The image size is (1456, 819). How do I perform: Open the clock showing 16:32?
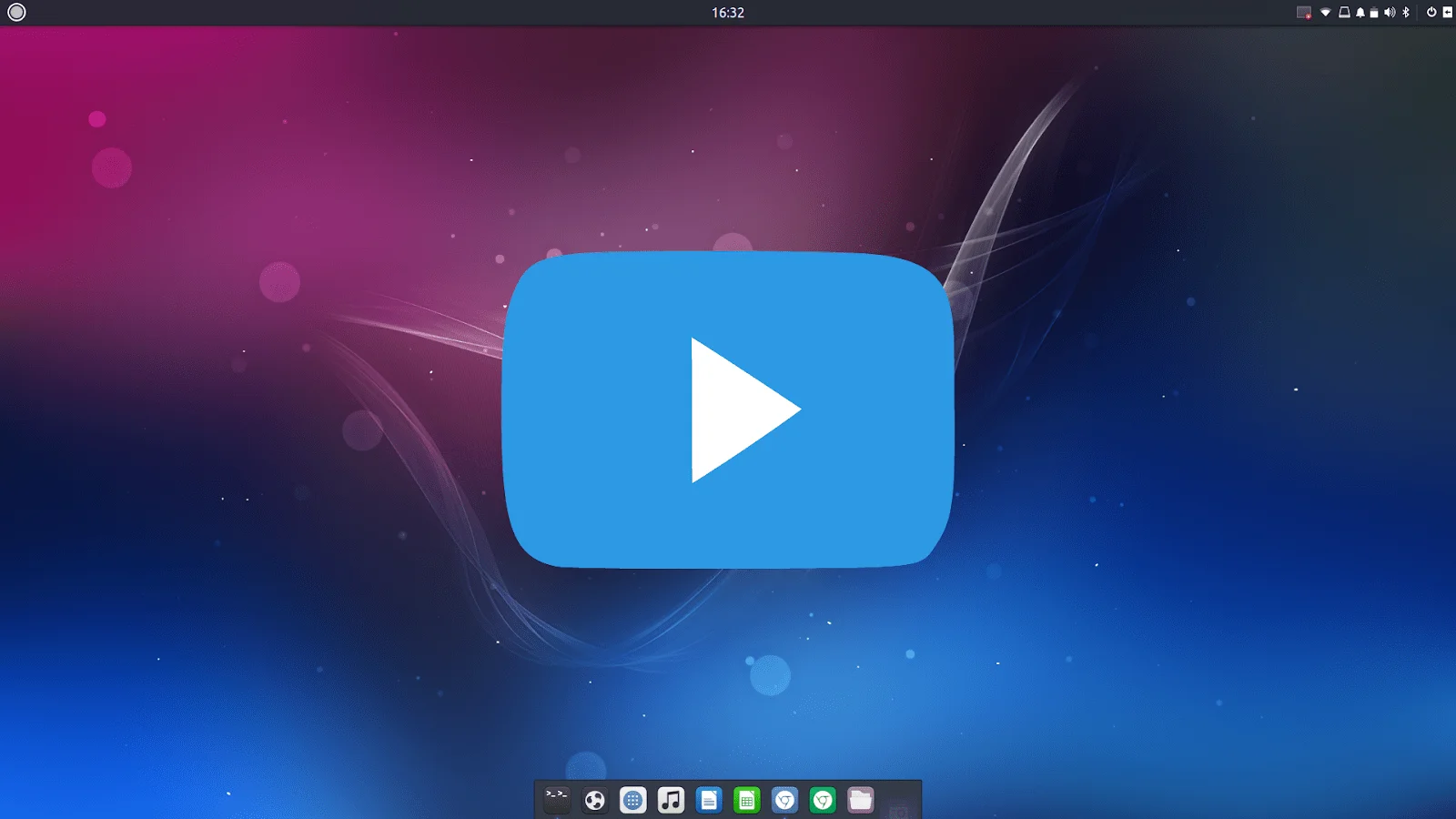pos(728,13)
